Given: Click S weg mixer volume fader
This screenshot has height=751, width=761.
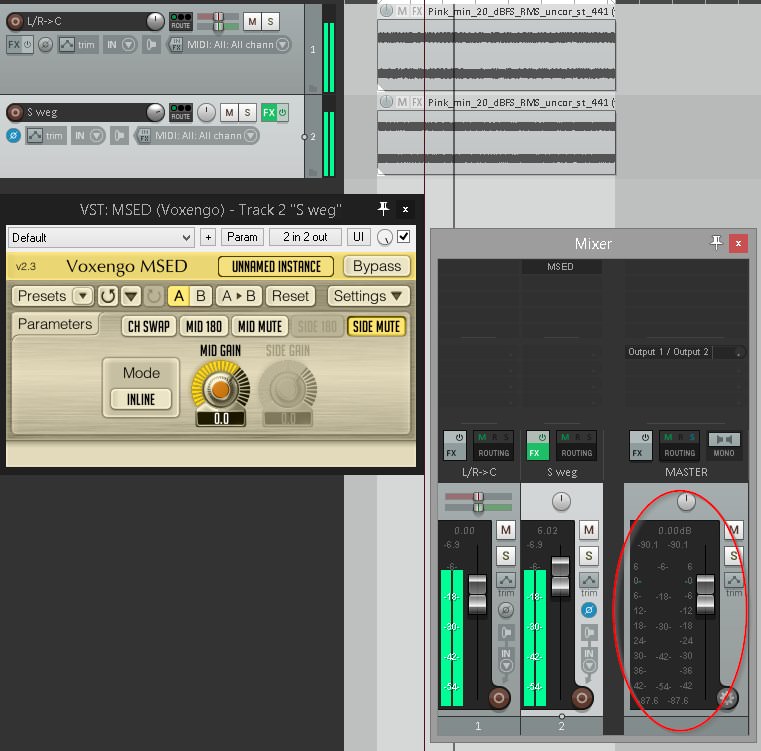Looking at the screenshot, I should (561, 576).
